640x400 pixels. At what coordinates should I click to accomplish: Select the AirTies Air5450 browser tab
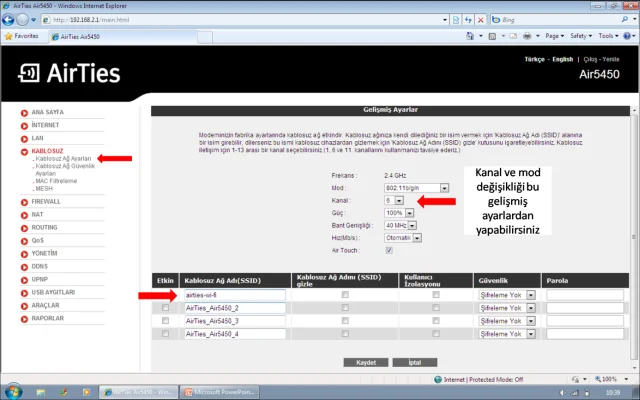coord(122,36)
